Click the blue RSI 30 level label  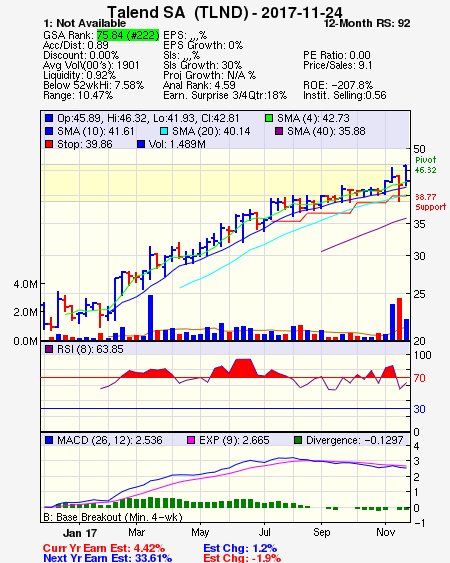coord(419,409)
